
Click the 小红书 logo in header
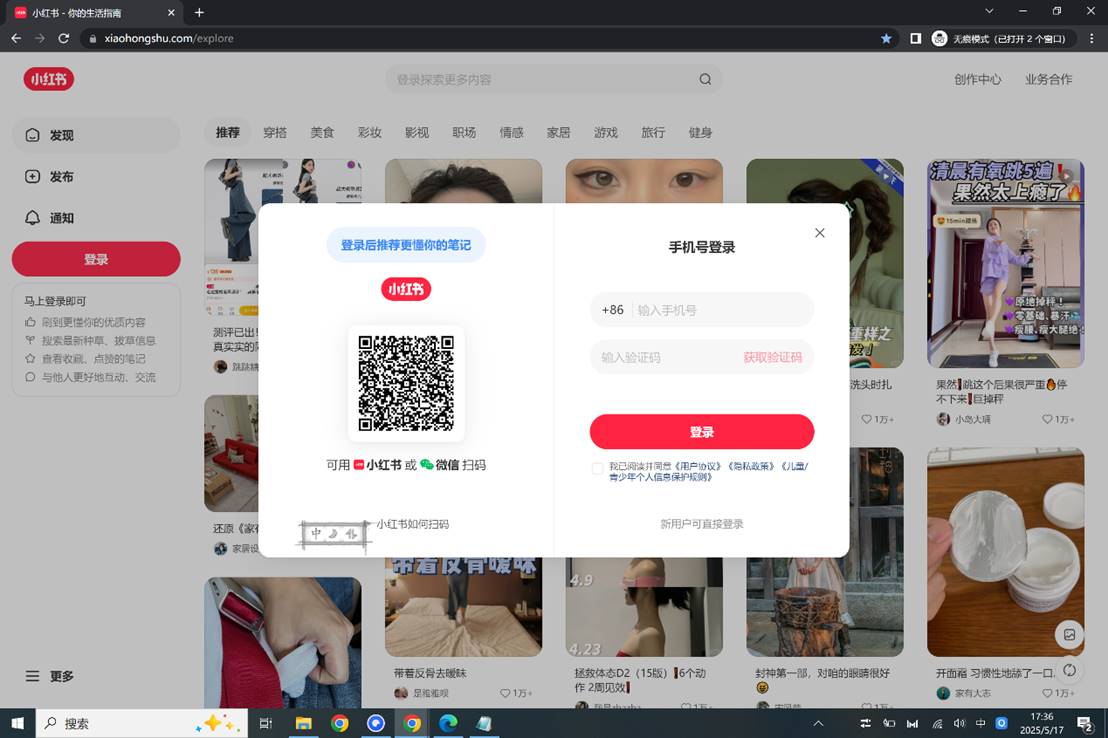49,79
